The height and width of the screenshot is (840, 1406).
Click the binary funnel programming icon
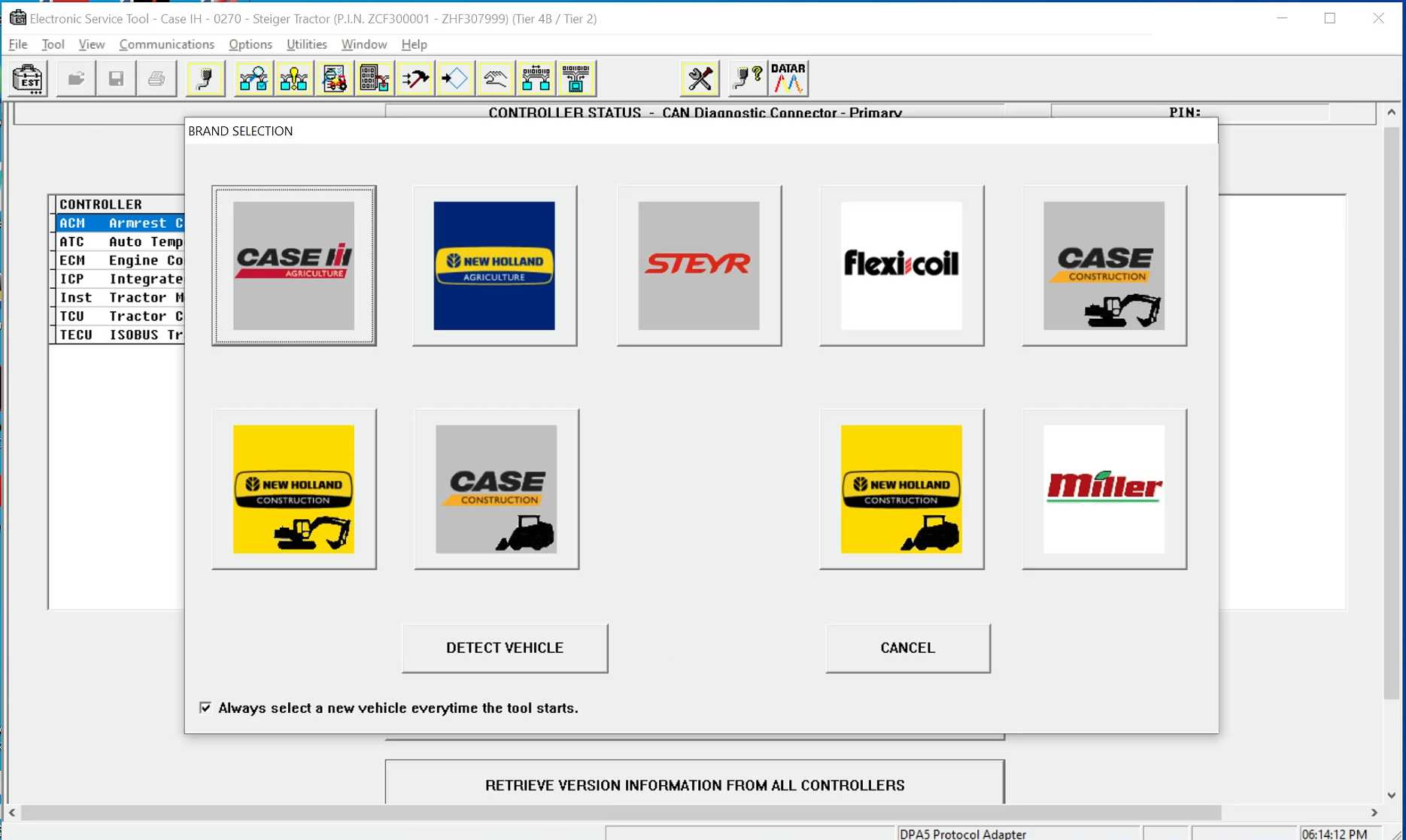coord(575,78)
